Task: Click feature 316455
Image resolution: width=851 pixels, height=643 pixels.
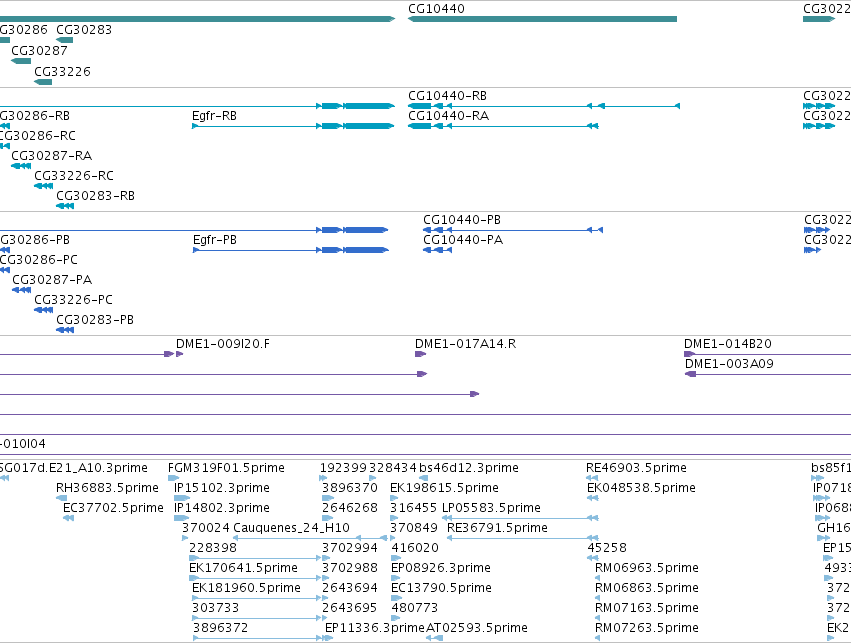Action: [x=394, y=518]
